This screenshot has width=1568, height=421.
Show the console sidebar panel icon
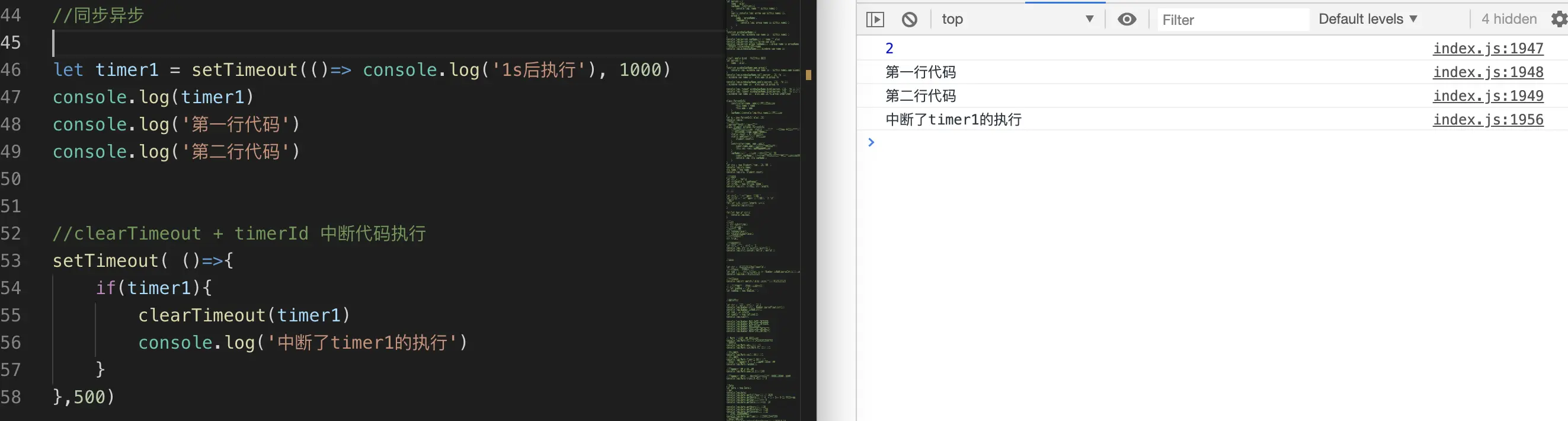875,20
